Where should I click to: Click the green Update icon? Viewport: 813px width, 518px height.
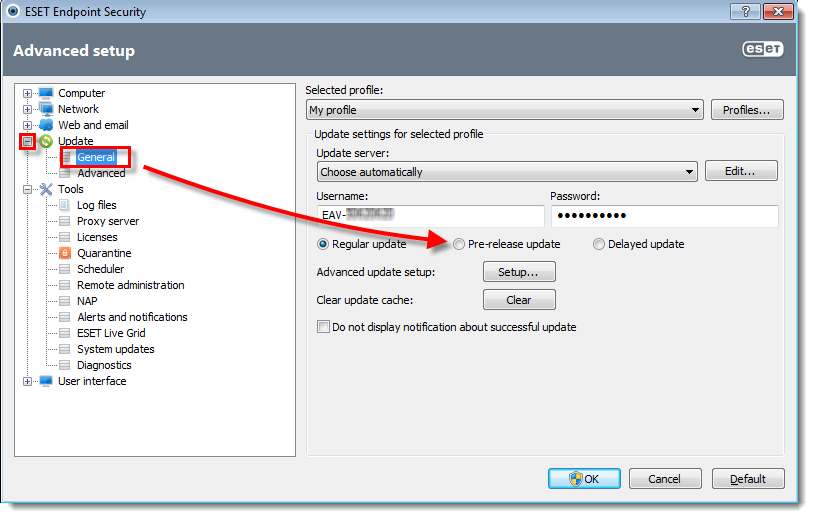point(46,141)
